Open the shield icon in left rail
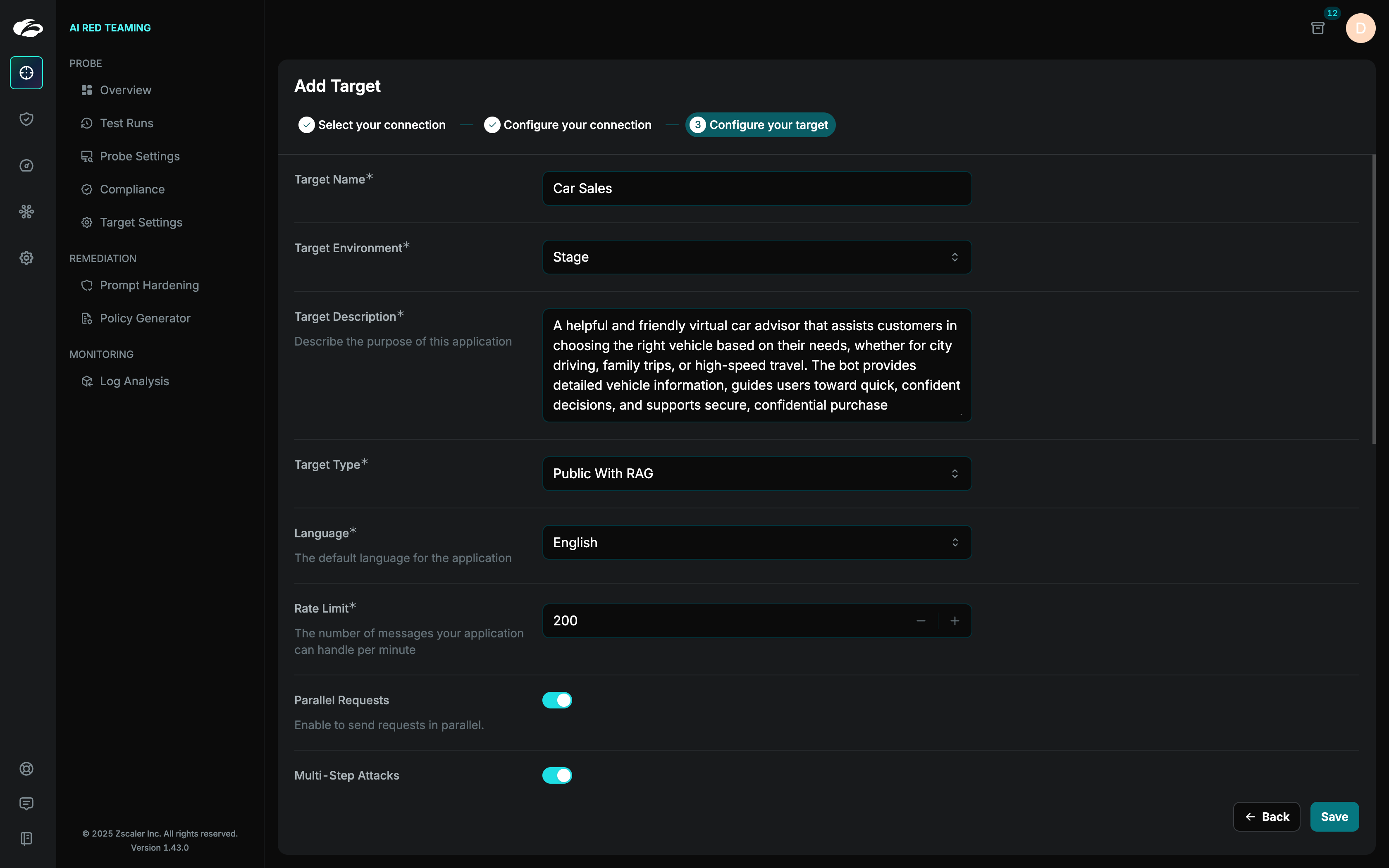The width and height of the screenshot is (1389, 868). pos(26,119)
